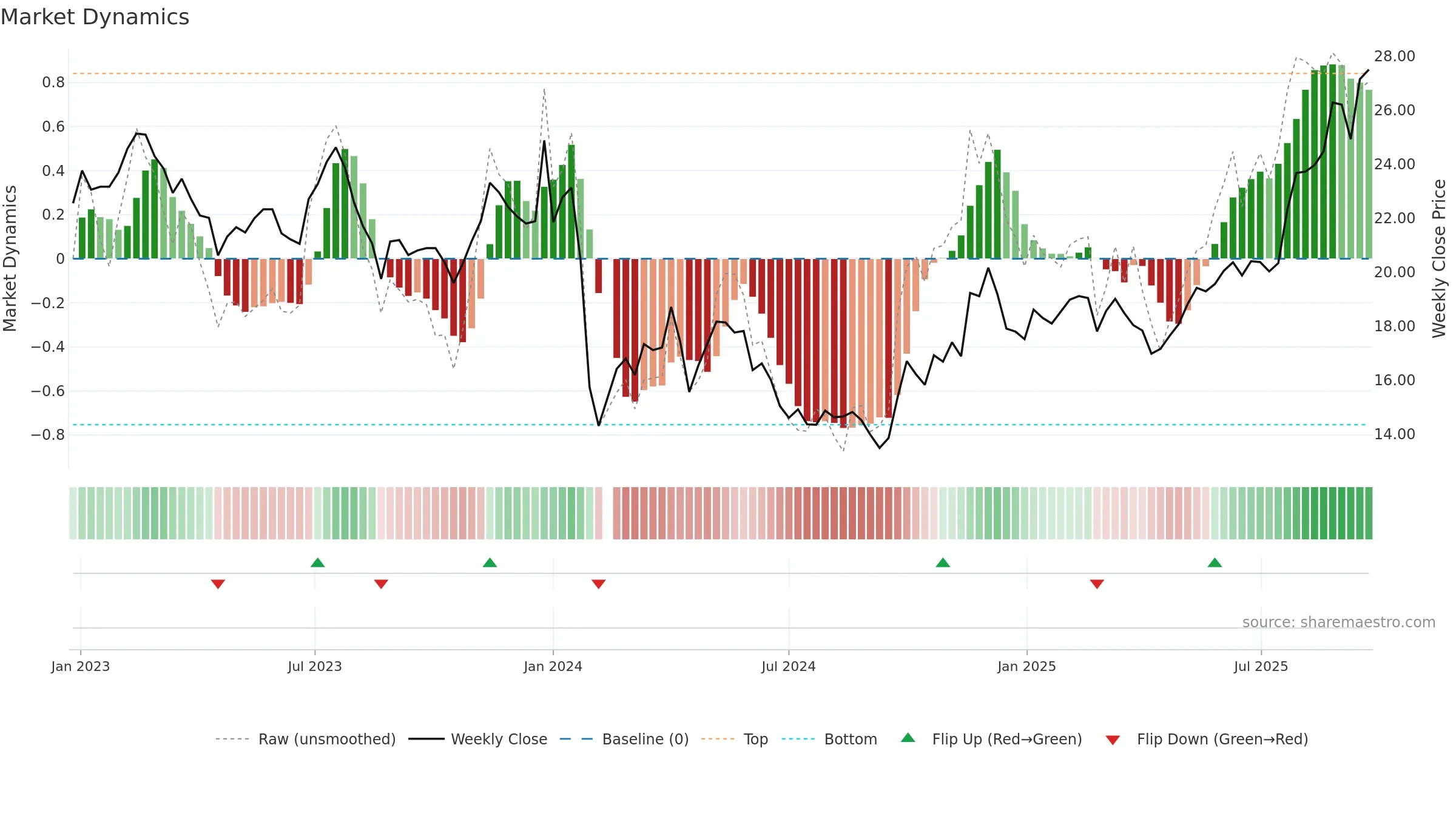The width and height of the screenshot is (1456, 819).
Task: Toggle the Flip Down (Green→Red) legend entry
Action: [x=1207, y=739]
